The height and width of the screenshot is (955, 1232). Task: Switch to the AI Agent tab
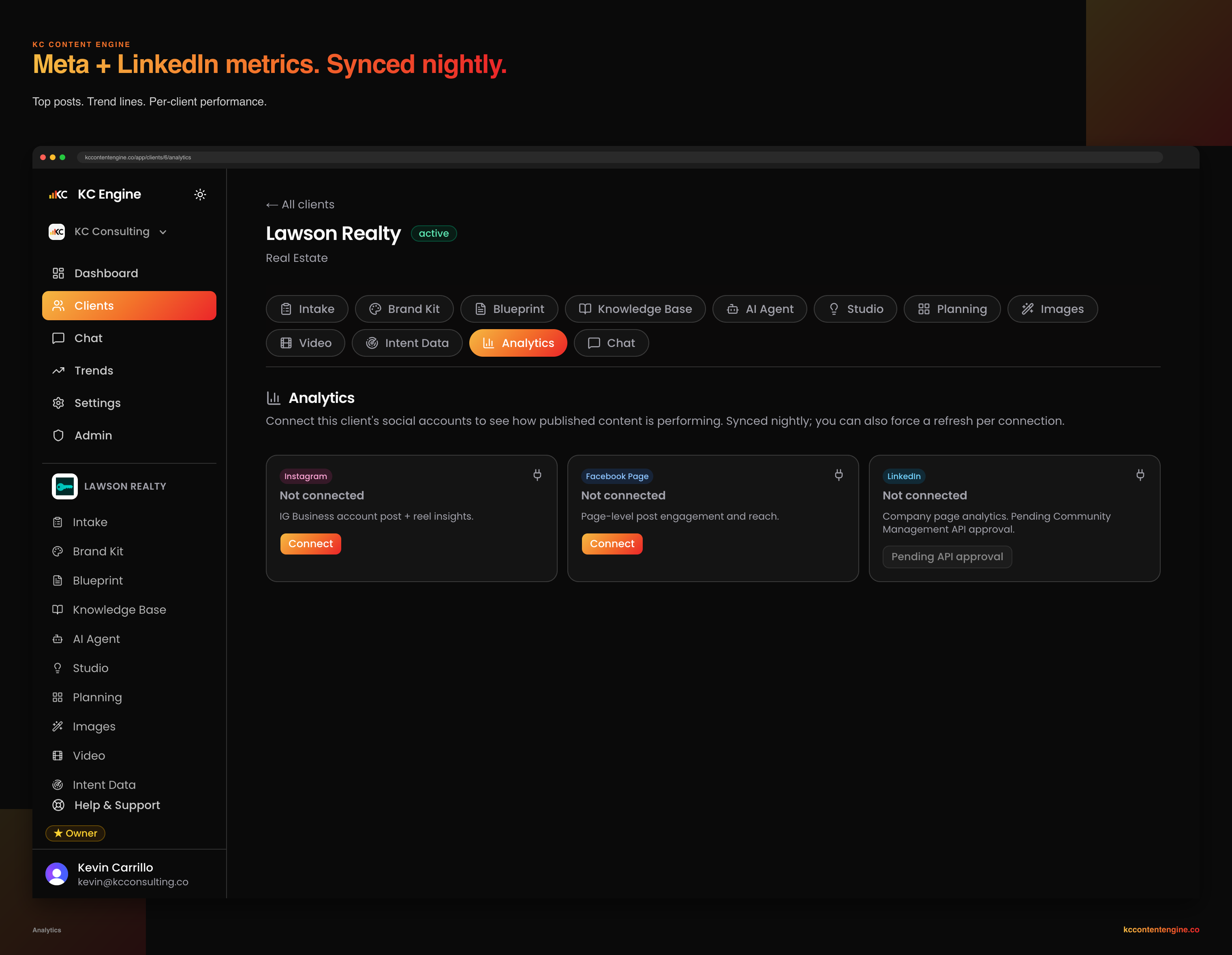[x=760, y=309]
